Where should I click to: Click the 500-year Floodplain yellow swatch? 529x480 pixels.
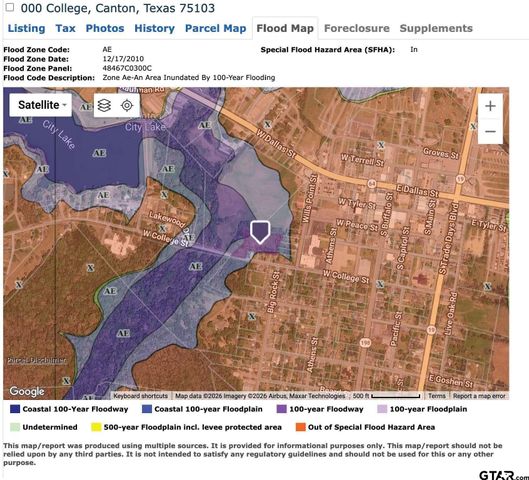96,427
